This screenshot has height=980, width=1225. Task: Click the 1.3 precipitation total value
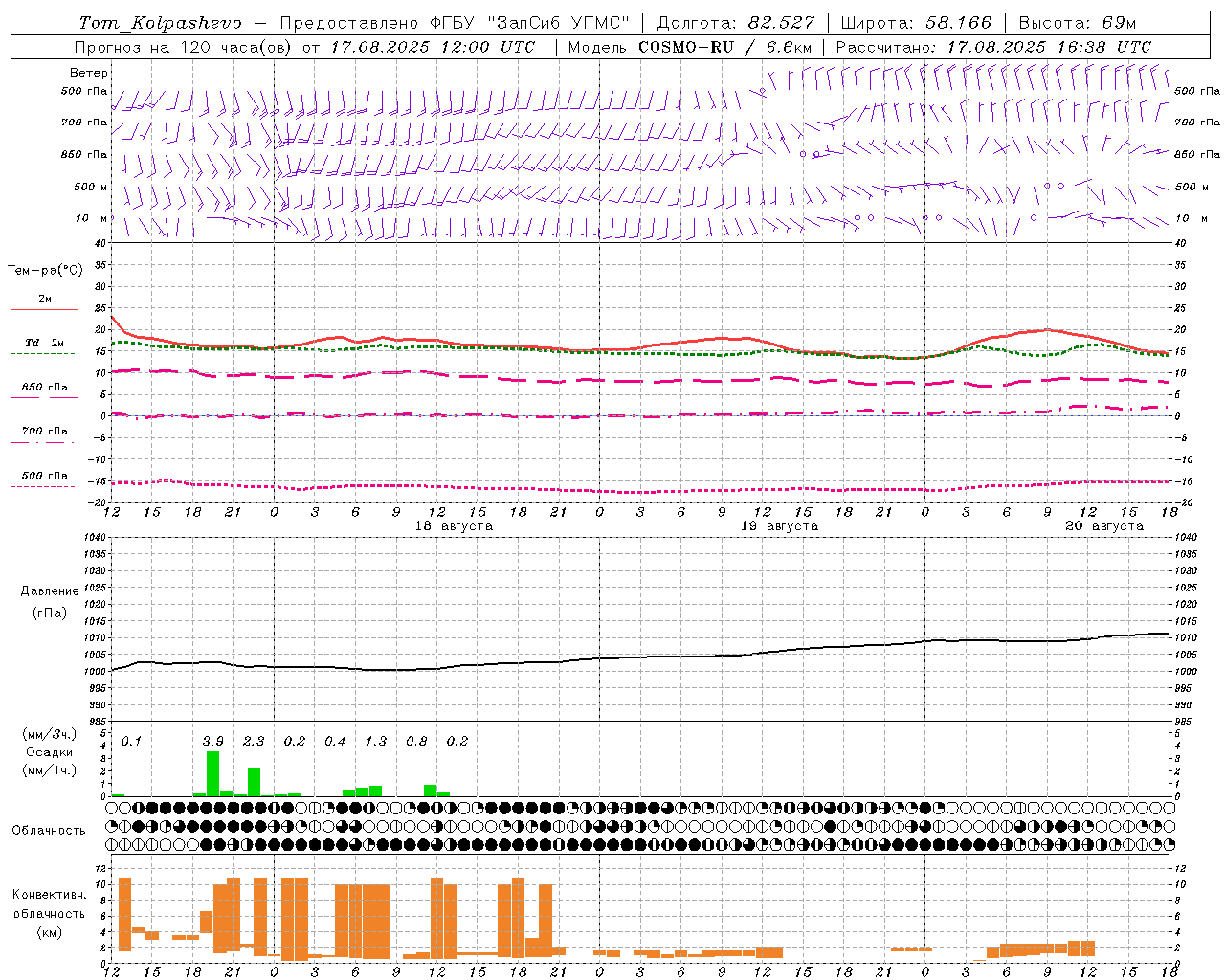(x=376, y=742)
